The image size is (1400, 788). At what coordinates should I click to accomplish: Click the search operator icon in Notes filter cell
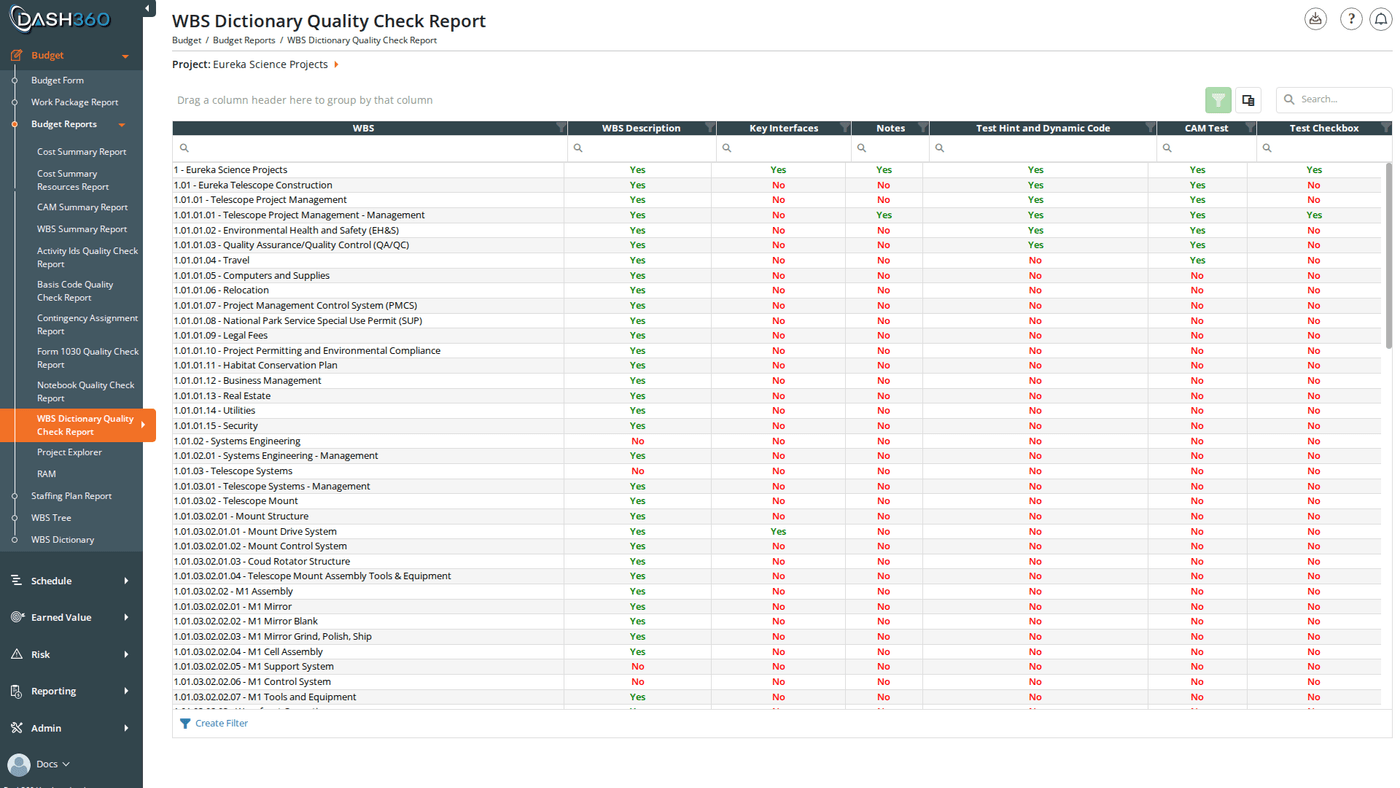(861, 148)
